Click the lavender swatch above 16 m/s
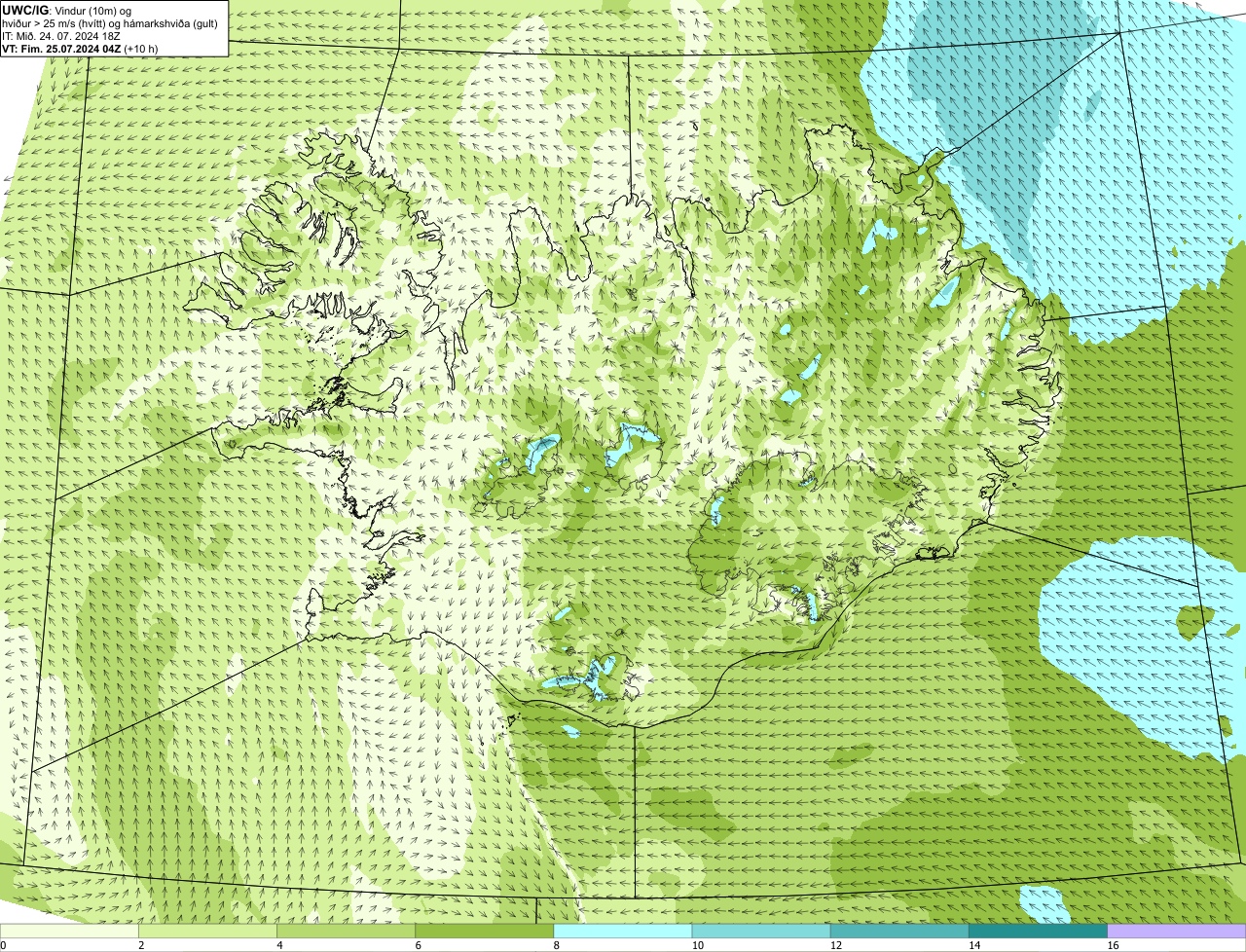 1177,932
